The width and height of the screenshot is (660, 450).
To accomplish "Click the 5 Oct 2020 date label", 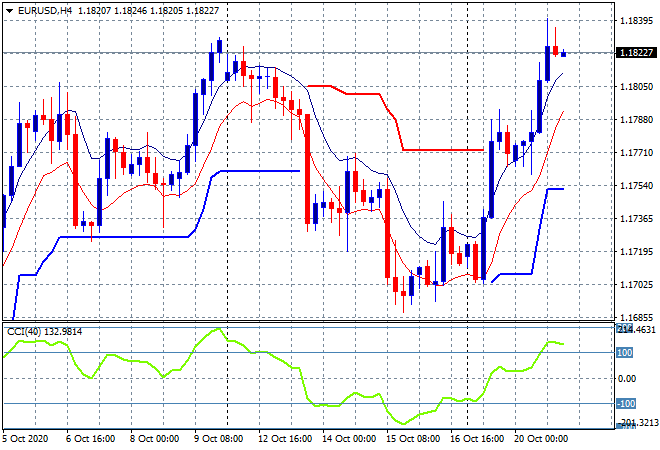I will (25, 439).
